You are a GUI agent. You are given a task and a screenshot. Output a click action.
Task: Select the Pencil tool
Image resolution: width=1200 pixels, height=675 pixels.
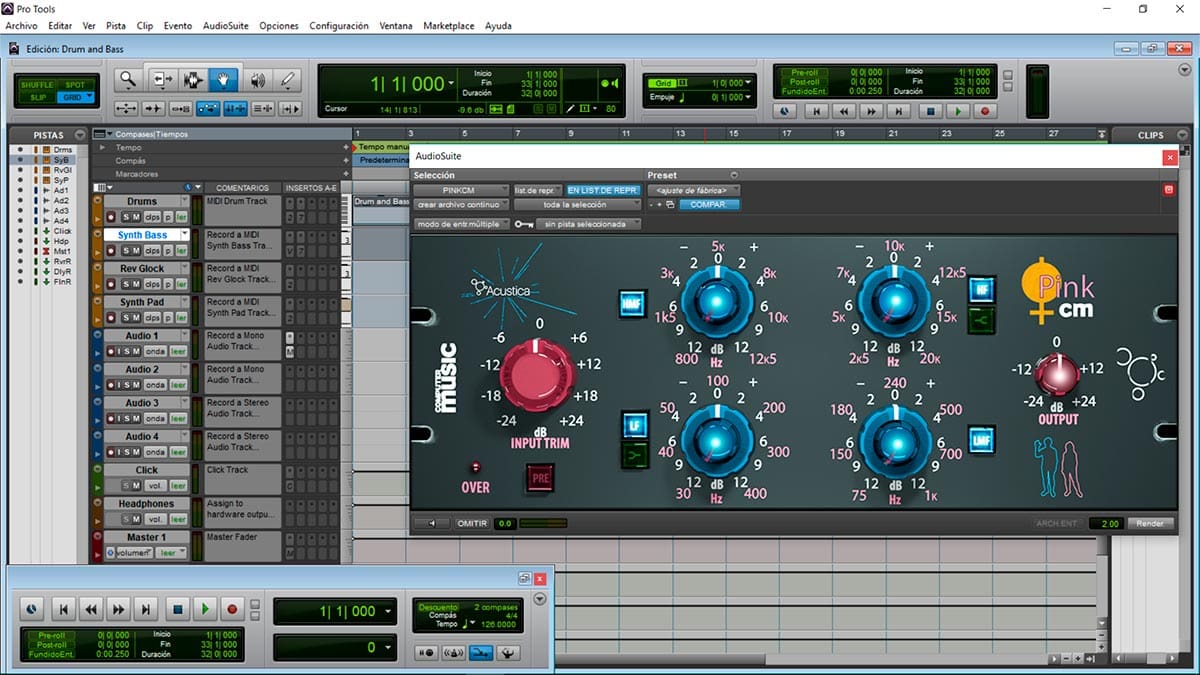coord(288,80)
